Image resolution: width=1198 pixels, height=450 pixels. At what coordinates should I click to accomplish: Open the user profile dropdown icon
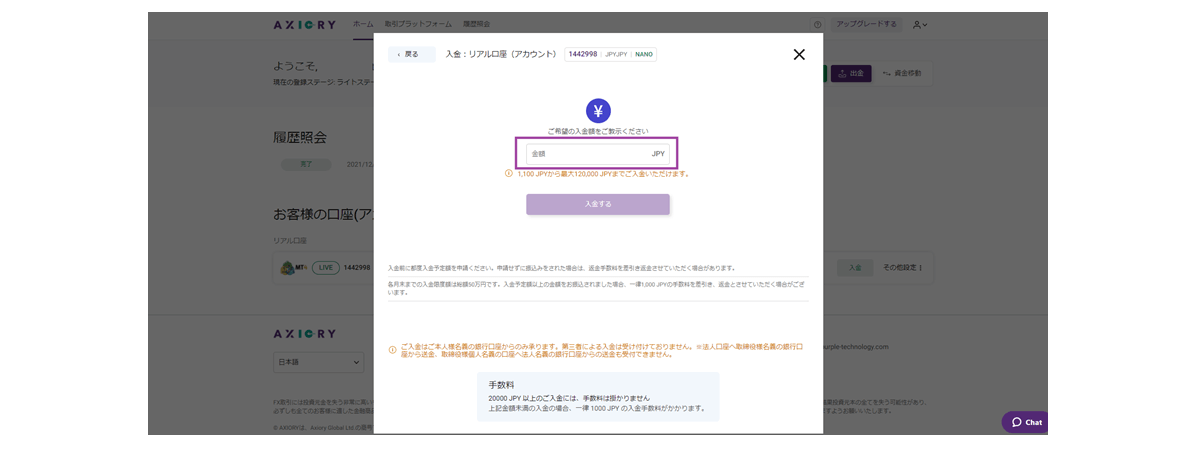[920, 25]
